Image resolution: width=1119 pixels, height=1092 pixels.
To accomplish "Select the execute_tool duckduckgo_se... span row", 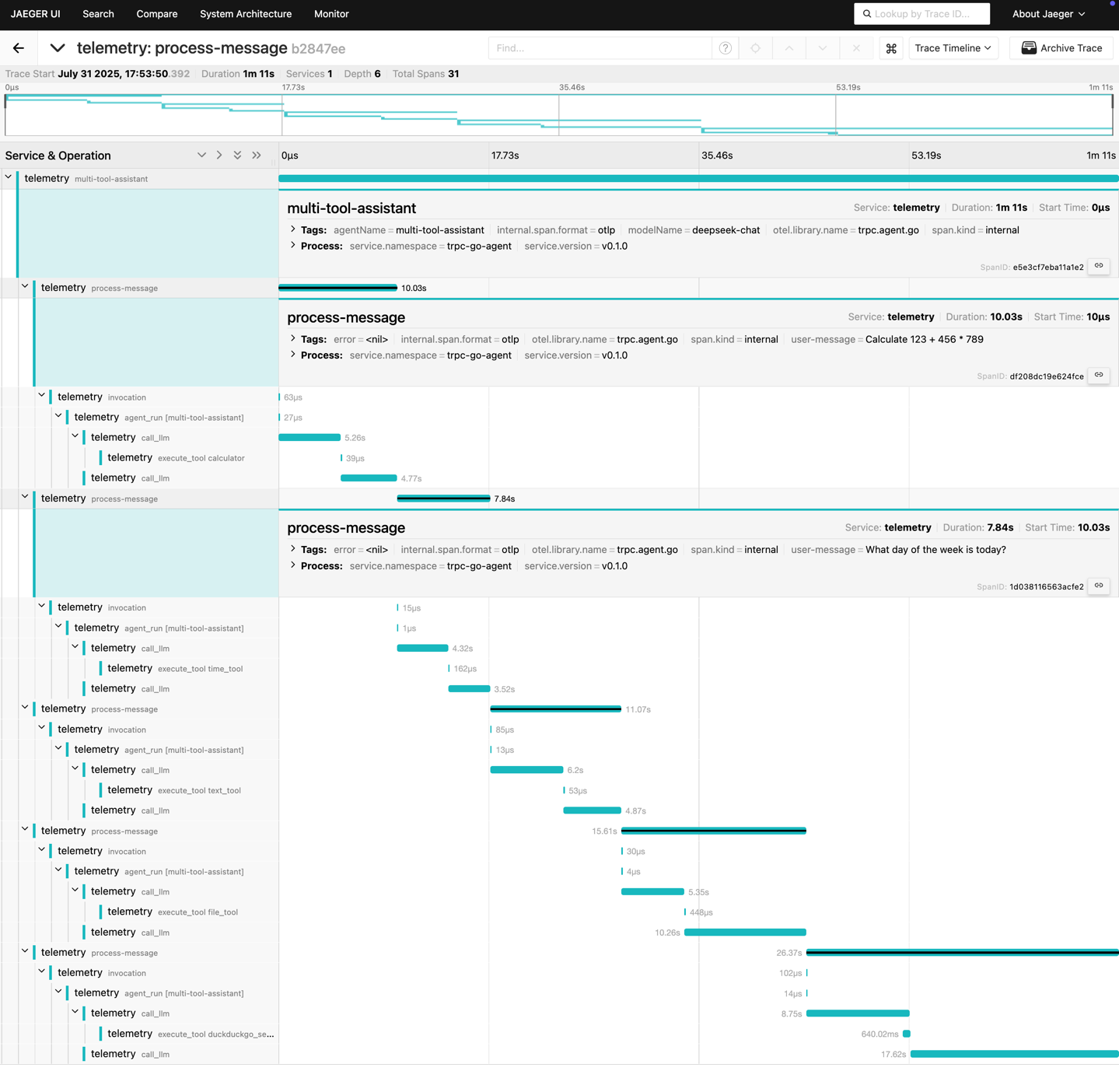I will (191, 1034).
